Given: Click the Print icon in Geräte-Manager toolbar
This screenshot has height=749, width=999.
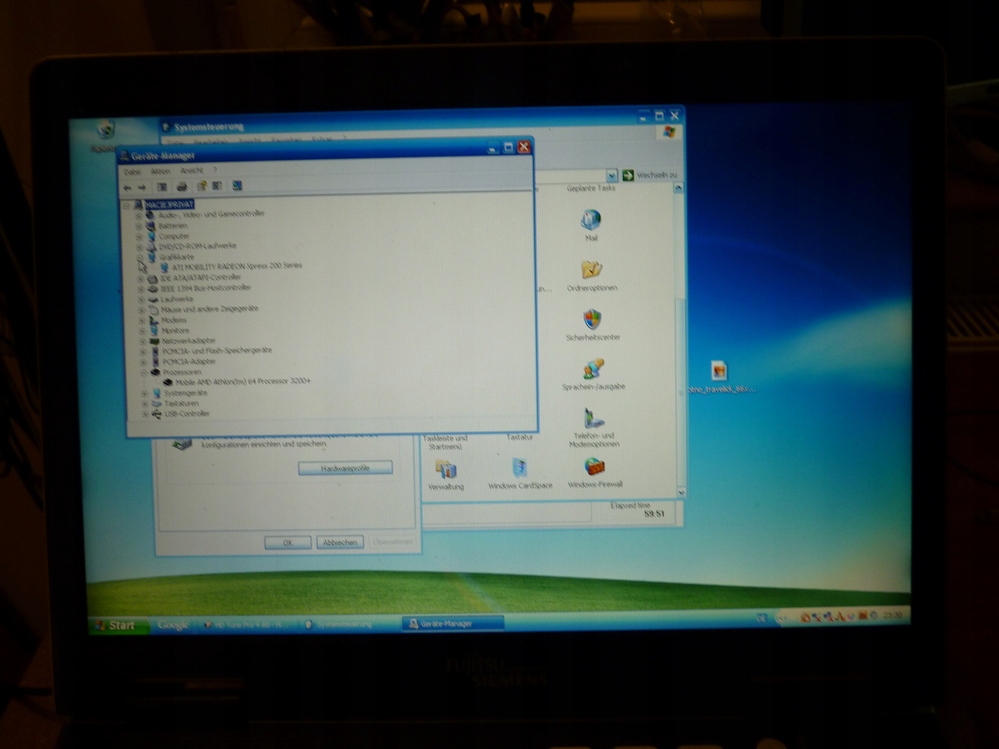Looking at the screenshot, I should click(x=182, y=187).
